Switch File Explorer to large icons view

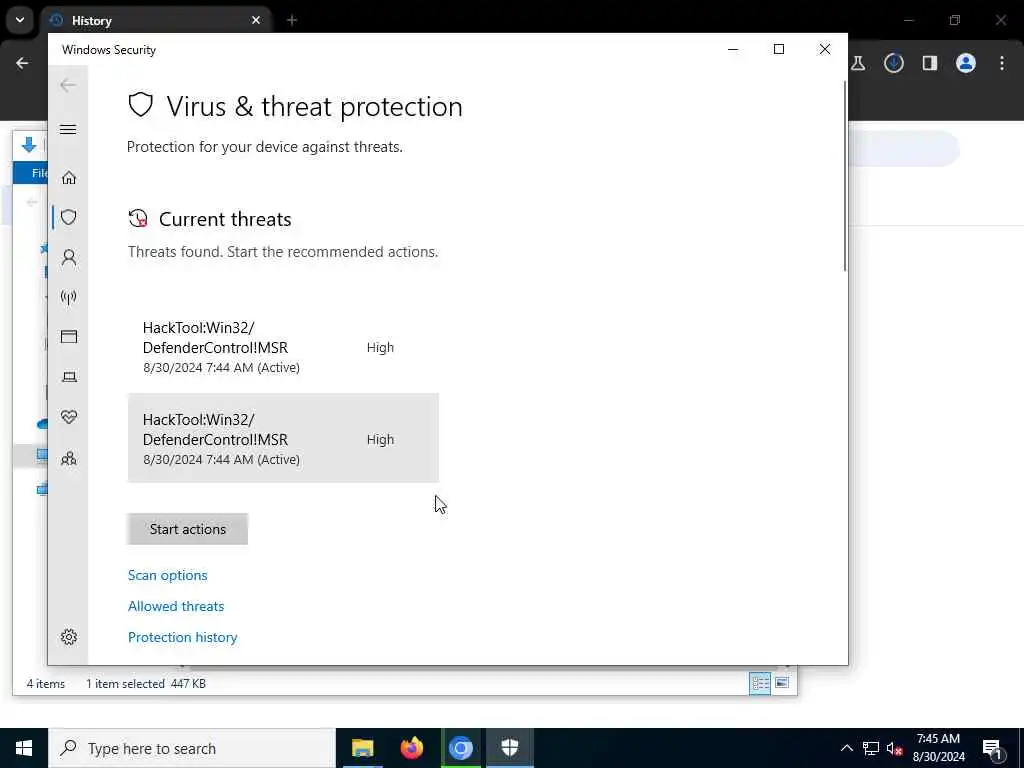[782, 683]
